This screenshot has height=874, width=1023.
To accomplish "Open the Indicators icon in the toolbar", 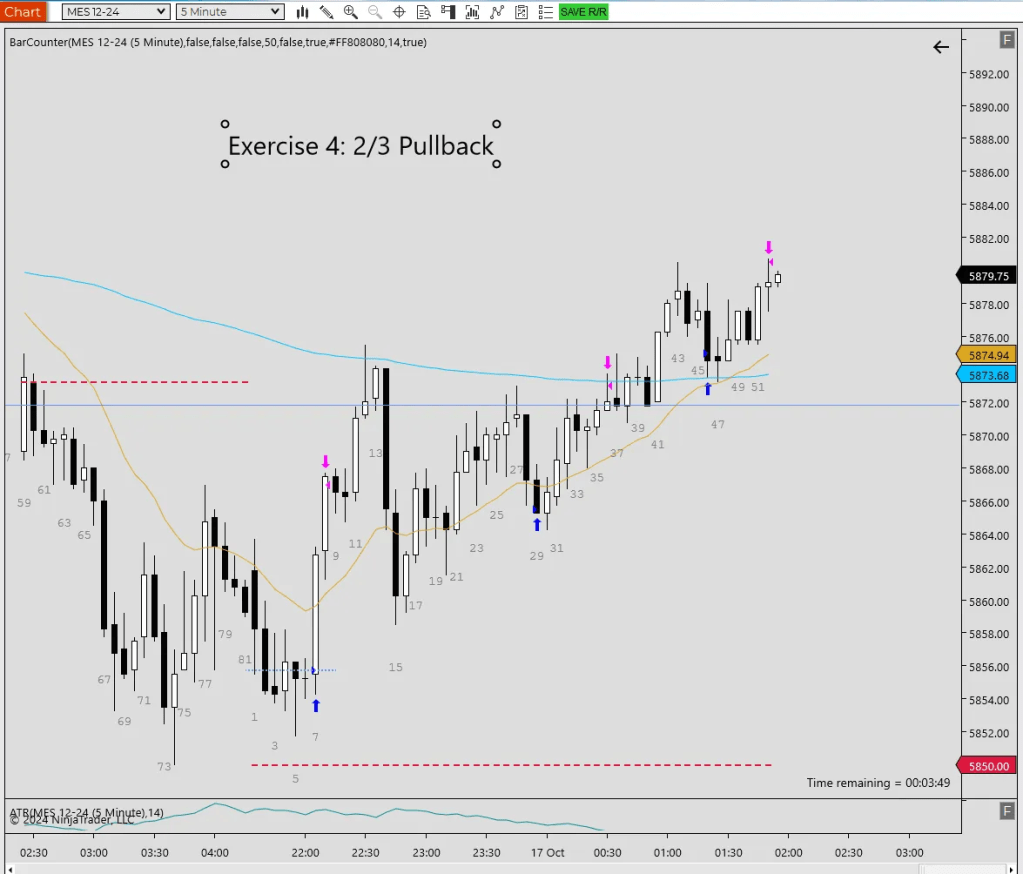I will (472, 12).
